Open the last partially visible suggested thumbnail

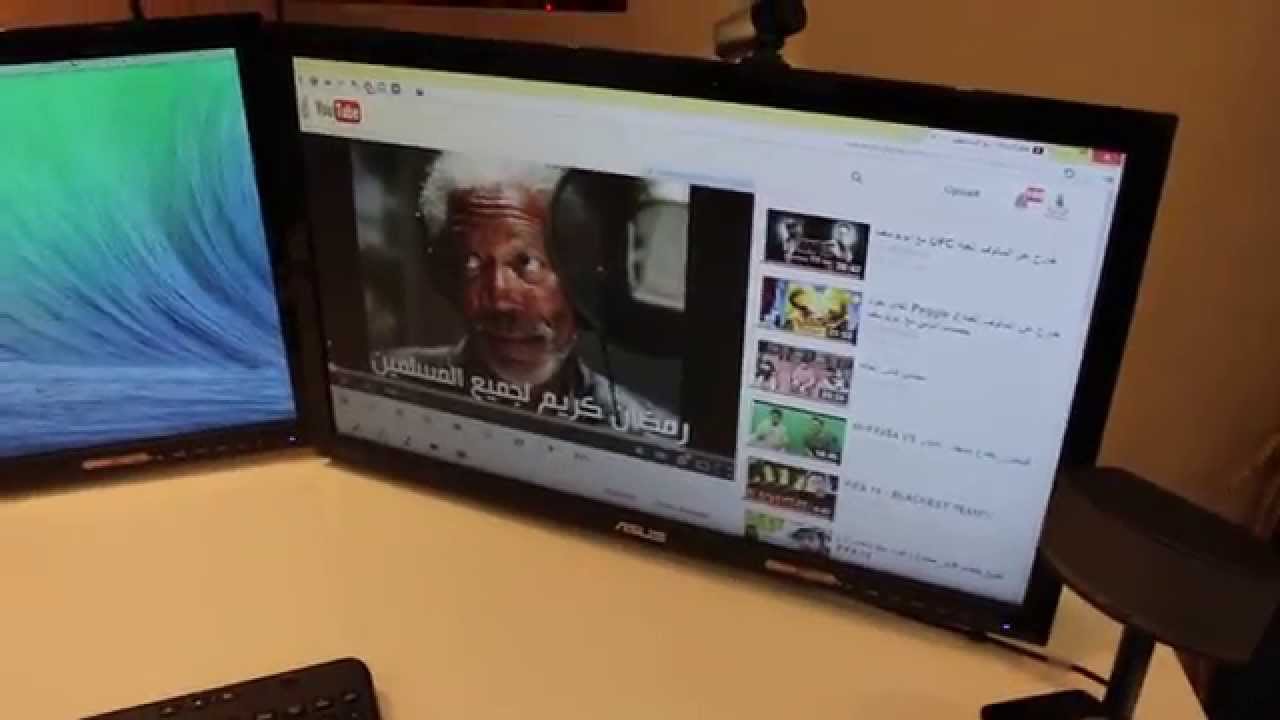(787, 534)
